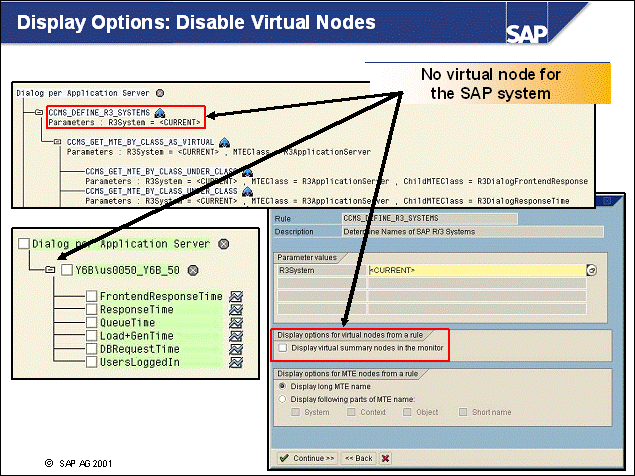Check the FrontendResponseTime checkbox
Screen dimensions: 635x476
point(92,296)
